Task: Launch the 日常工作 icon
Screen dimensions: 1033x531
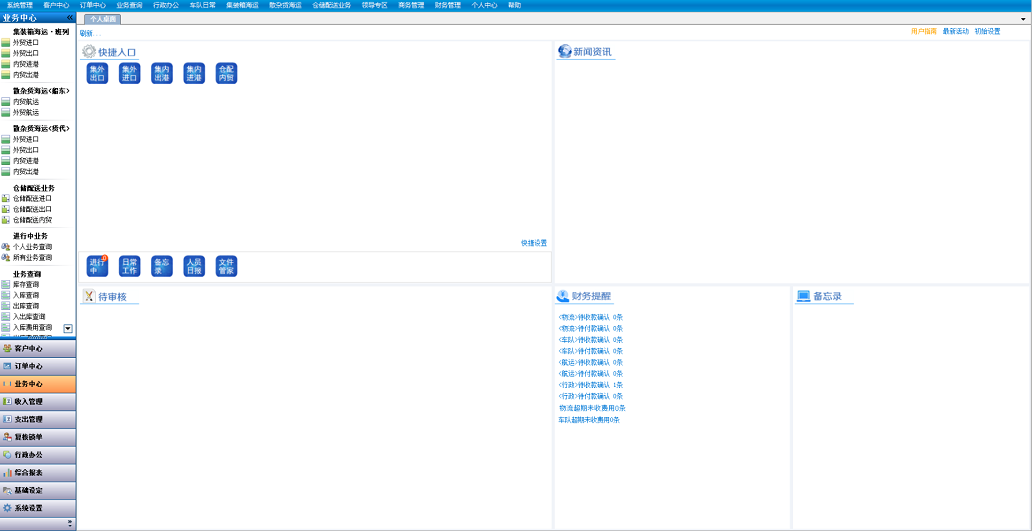Action: (129, 266)
